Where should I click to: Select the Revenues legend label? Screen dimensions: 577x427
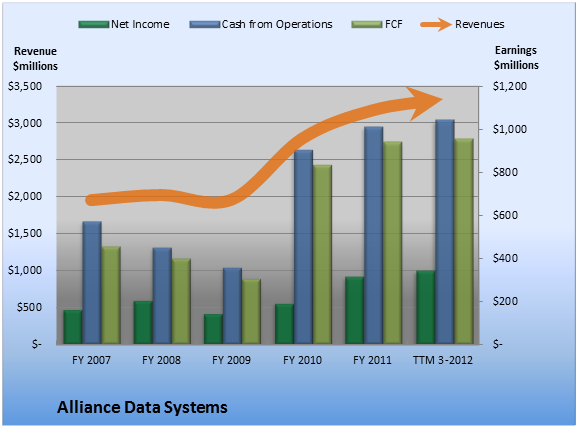(x=480, y=24)
